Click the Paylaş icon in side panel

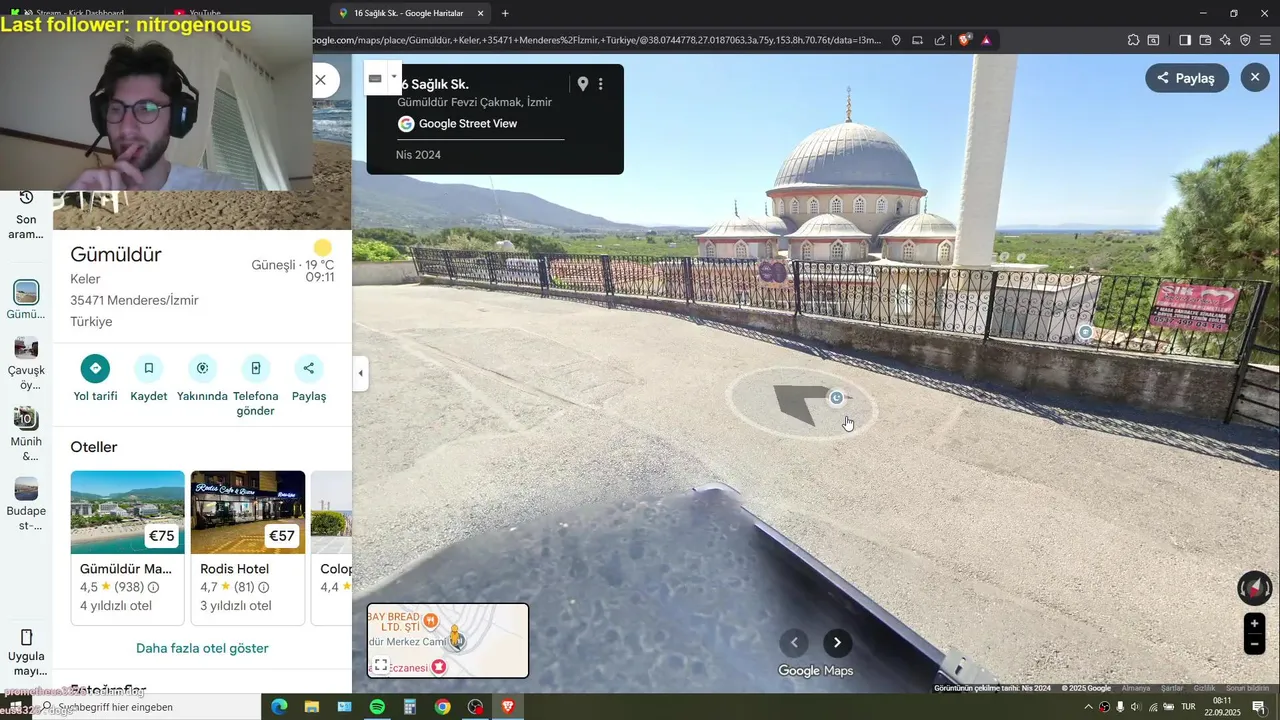[309, 368]
